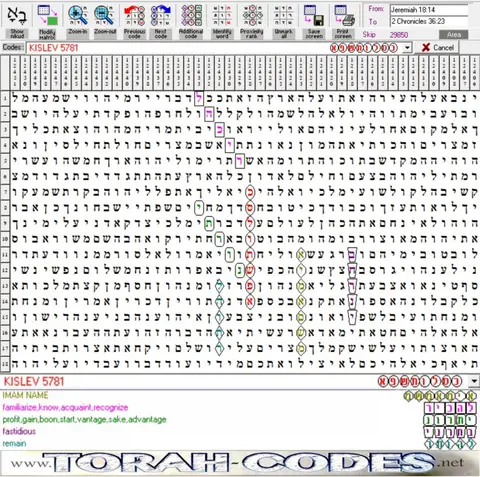This screenshot has height=477, width=480.
Task: Go to Previous code with the red arrow icon
Action: coord(134,15)
